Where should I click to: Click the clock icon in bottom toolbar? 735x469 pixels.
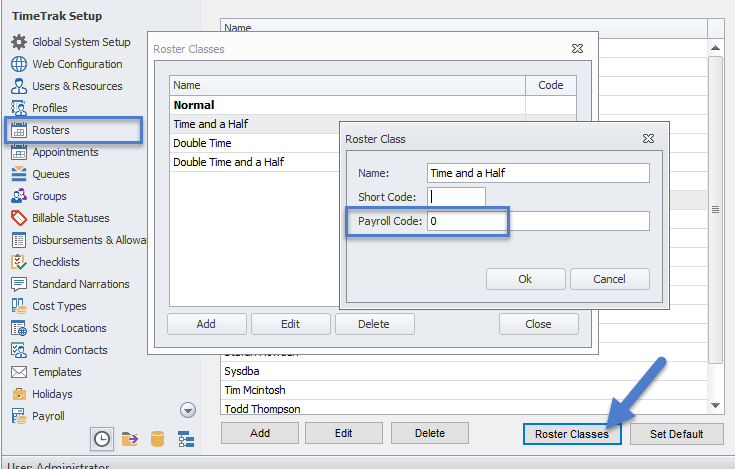coord(102,438)
